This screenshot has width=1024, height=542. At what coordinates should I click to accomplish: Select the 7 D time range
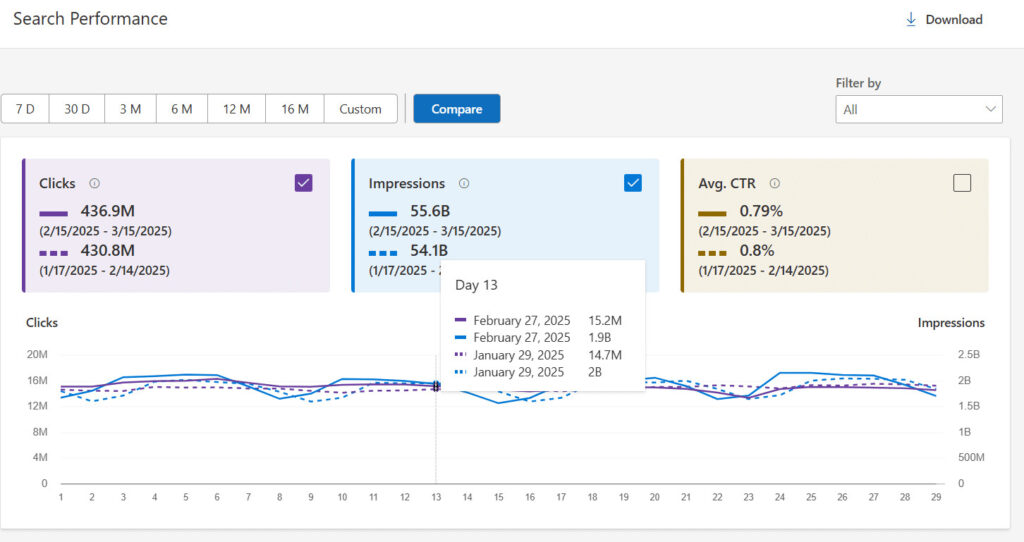[25, 109]
